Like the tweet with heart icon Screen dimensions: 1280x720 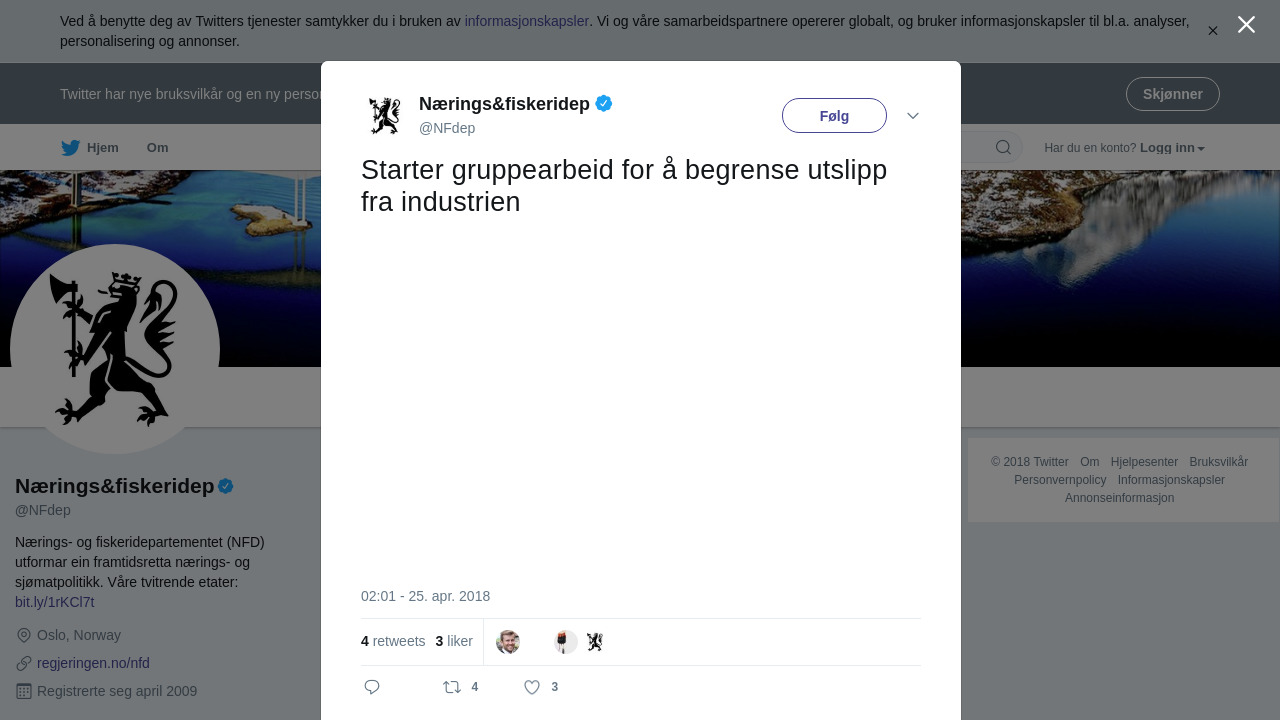click(532, 687)
